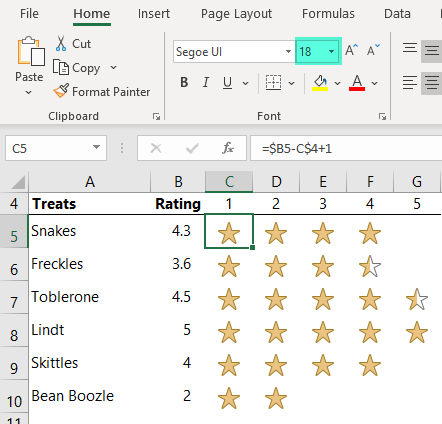Align text left
The width and height of the screenshot is (442, 424).
(x=410, y=82)
